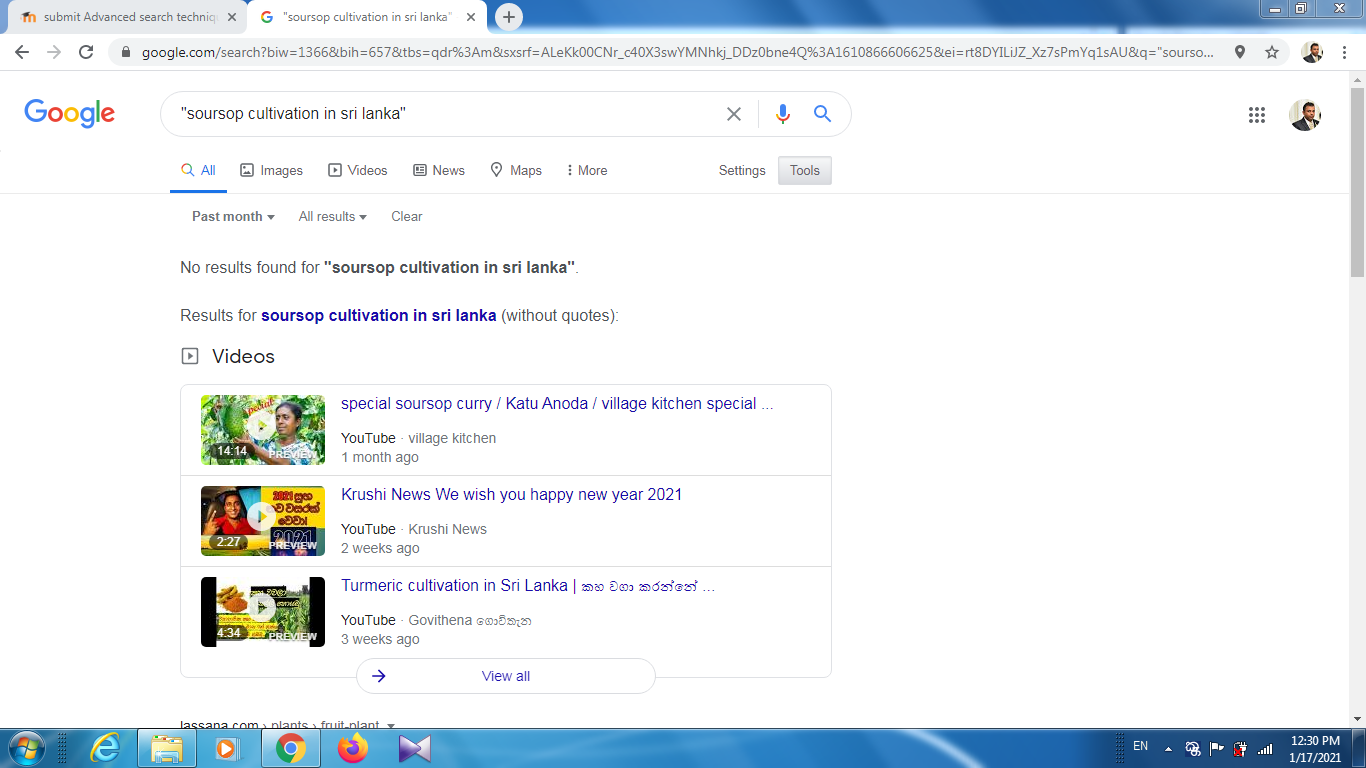The image size is (1366, 768).
Task: Toggle the Tools button
Action: (x=805, y=171)
